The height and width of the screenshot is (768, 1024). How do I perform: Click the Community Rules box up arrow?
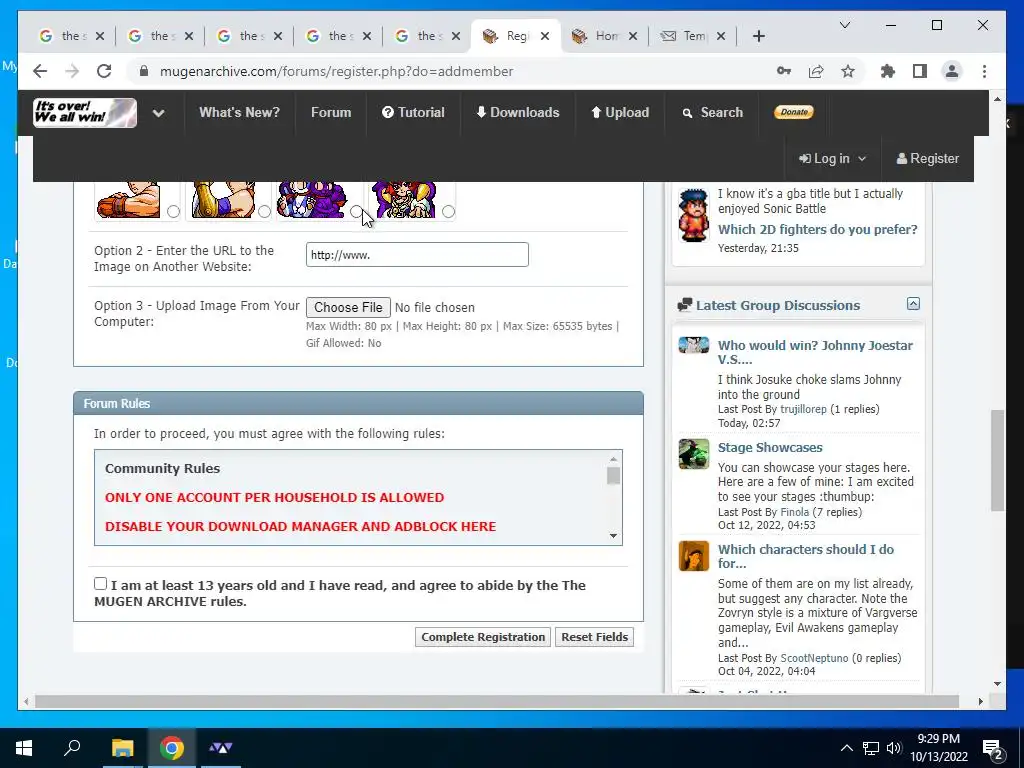pyautogui.click(x=613, y=459)
